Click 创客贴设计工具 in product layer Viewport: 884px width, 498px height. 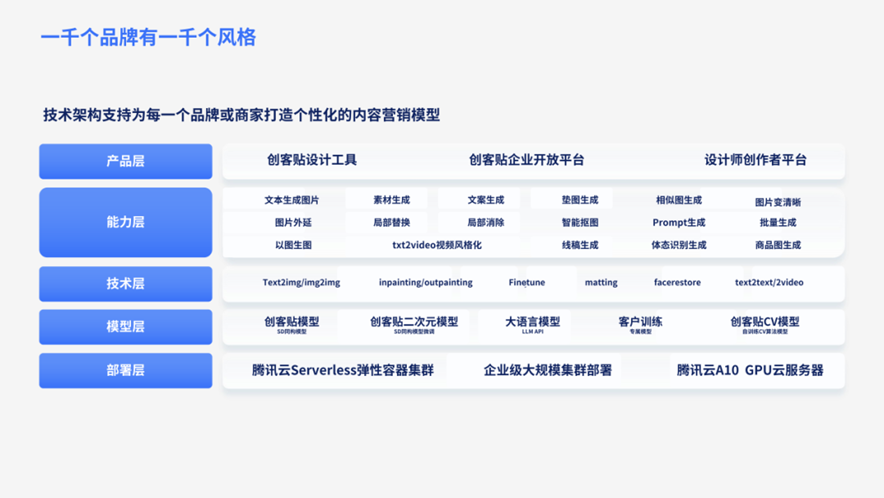click(312, 160)
